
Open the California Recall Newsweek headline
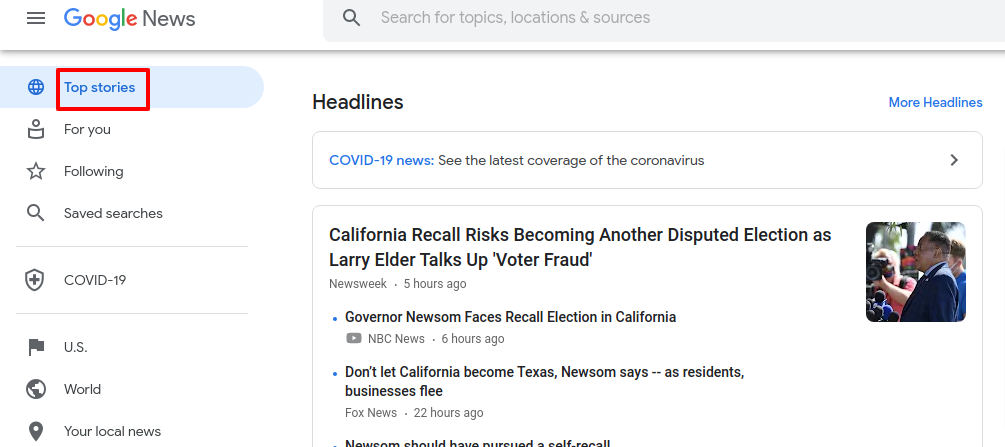[580, 247]
